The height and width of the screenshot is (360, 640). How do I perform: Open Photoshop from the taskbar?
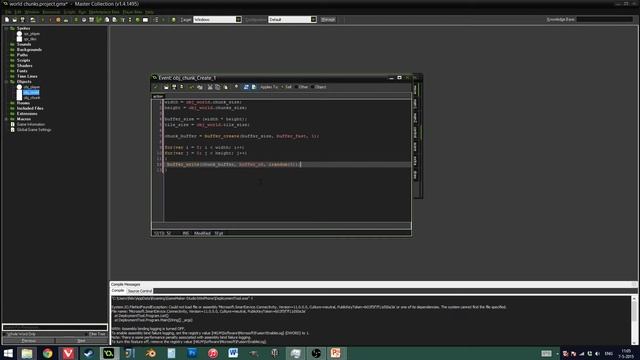click(x=192, y=353)
